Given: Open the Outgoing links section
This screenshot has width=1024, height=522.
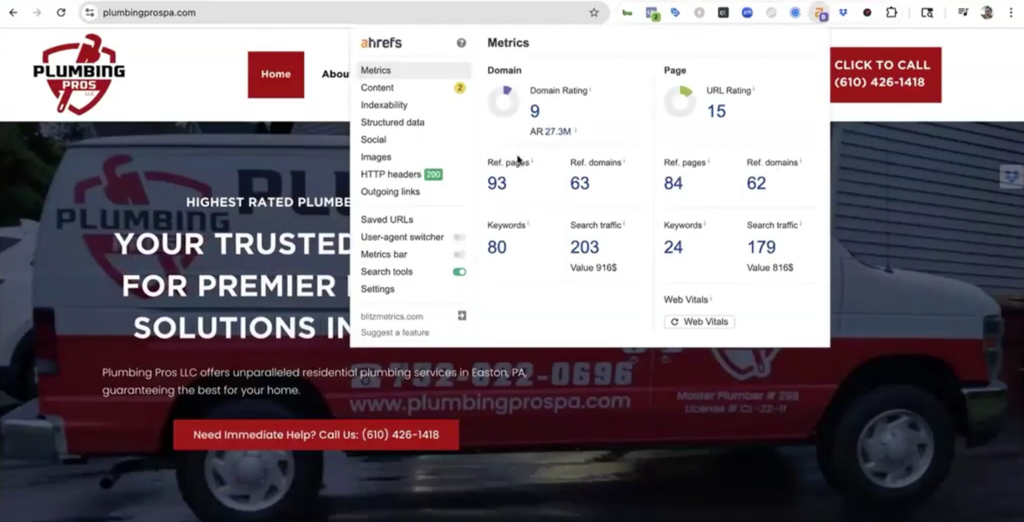Looking at the screenshot, I should [390, 191].
